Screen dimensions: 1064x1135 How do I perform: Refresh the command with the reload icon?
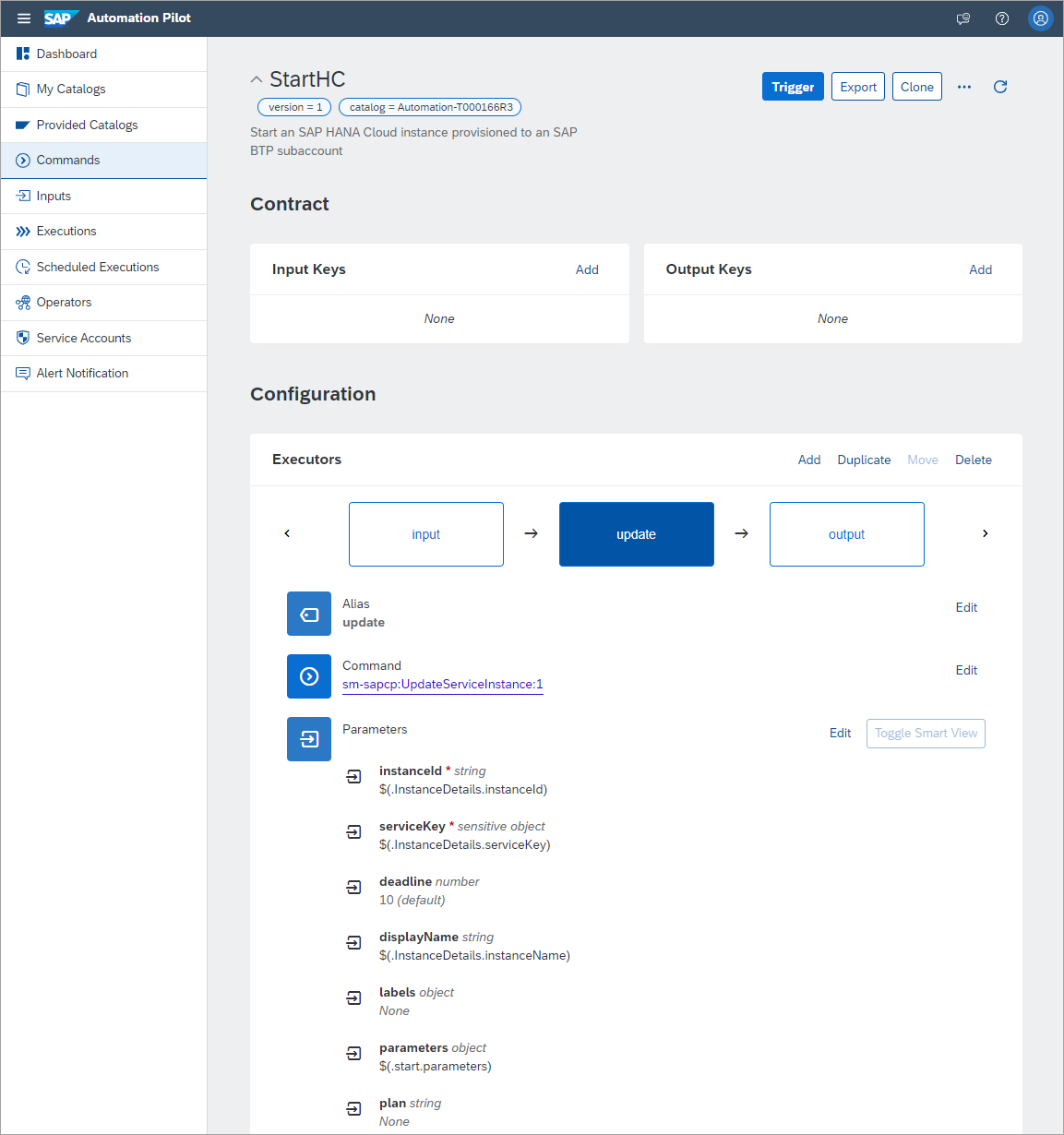(1000, 87)
